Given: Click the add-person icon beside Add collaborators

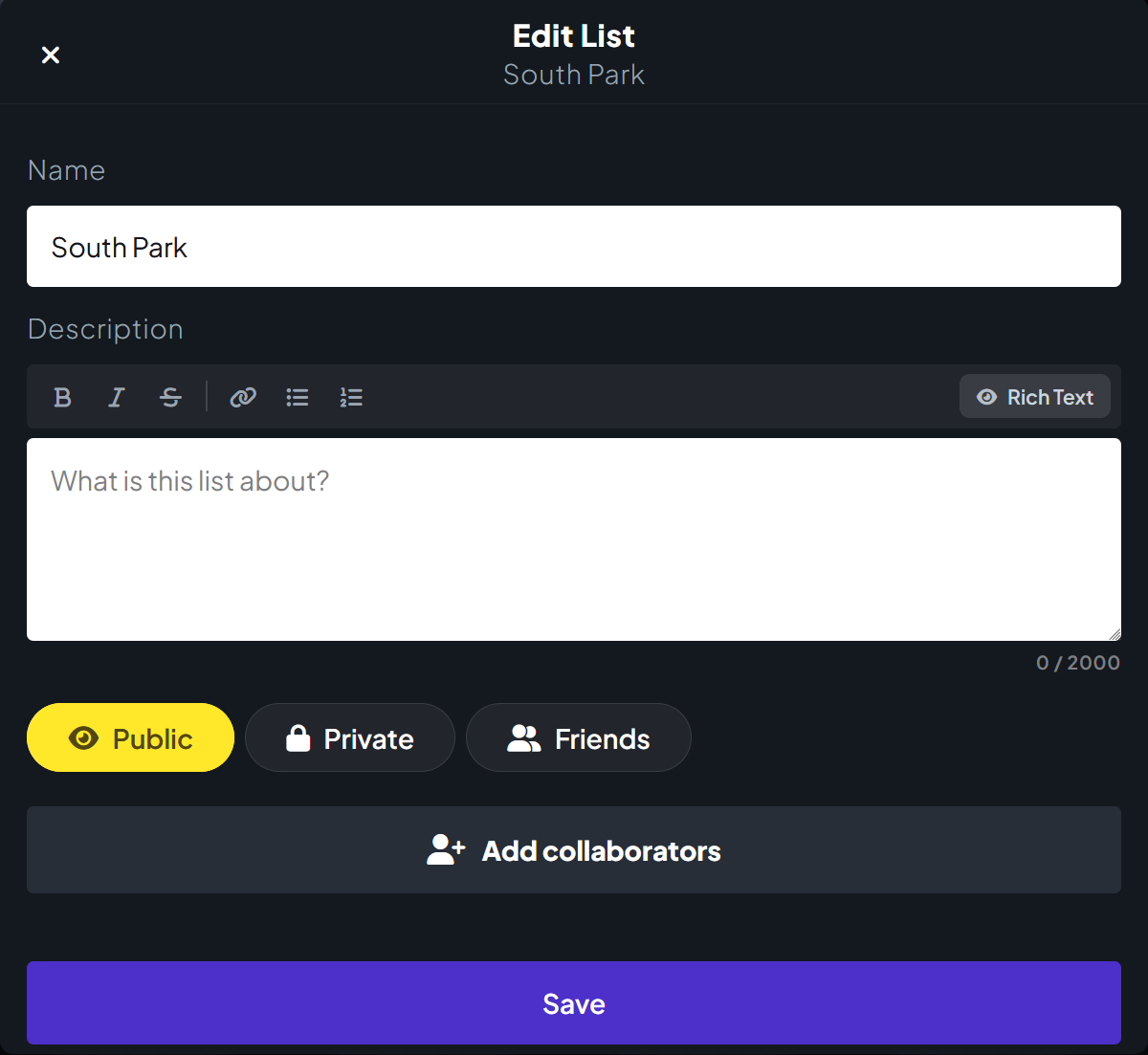Looking at the screenshot, I should 446,849.
